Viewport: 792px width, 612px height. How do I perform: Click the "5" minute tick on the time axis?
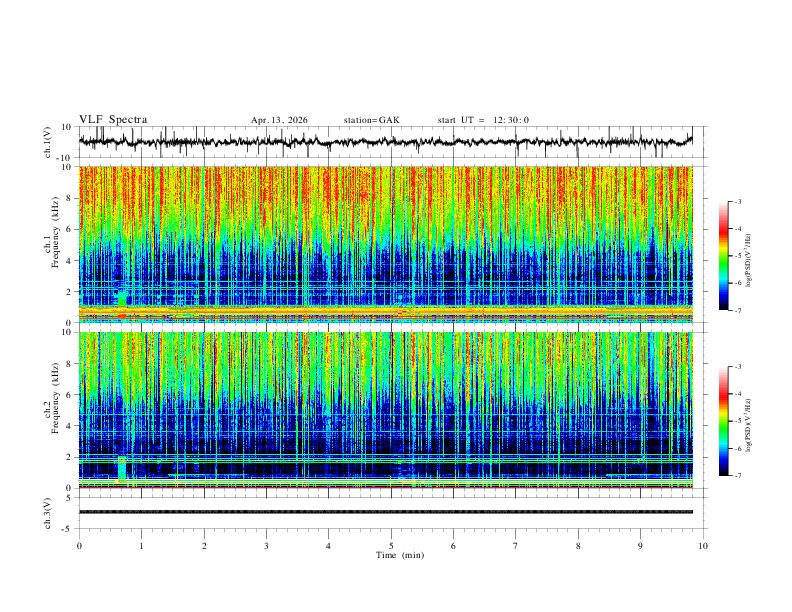(391, 546)
